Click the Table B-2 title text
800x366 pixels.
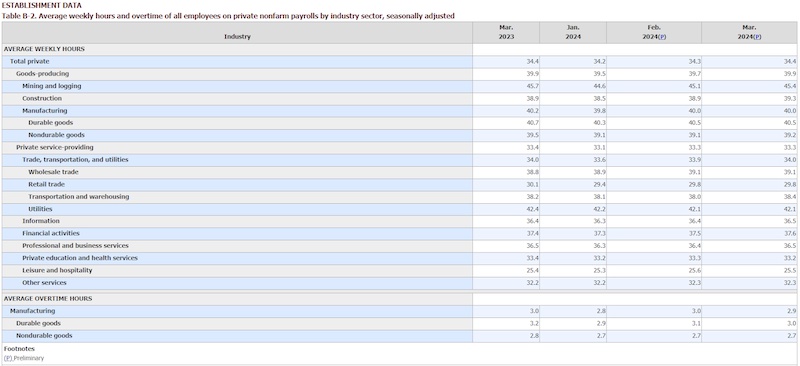(229, 16)
